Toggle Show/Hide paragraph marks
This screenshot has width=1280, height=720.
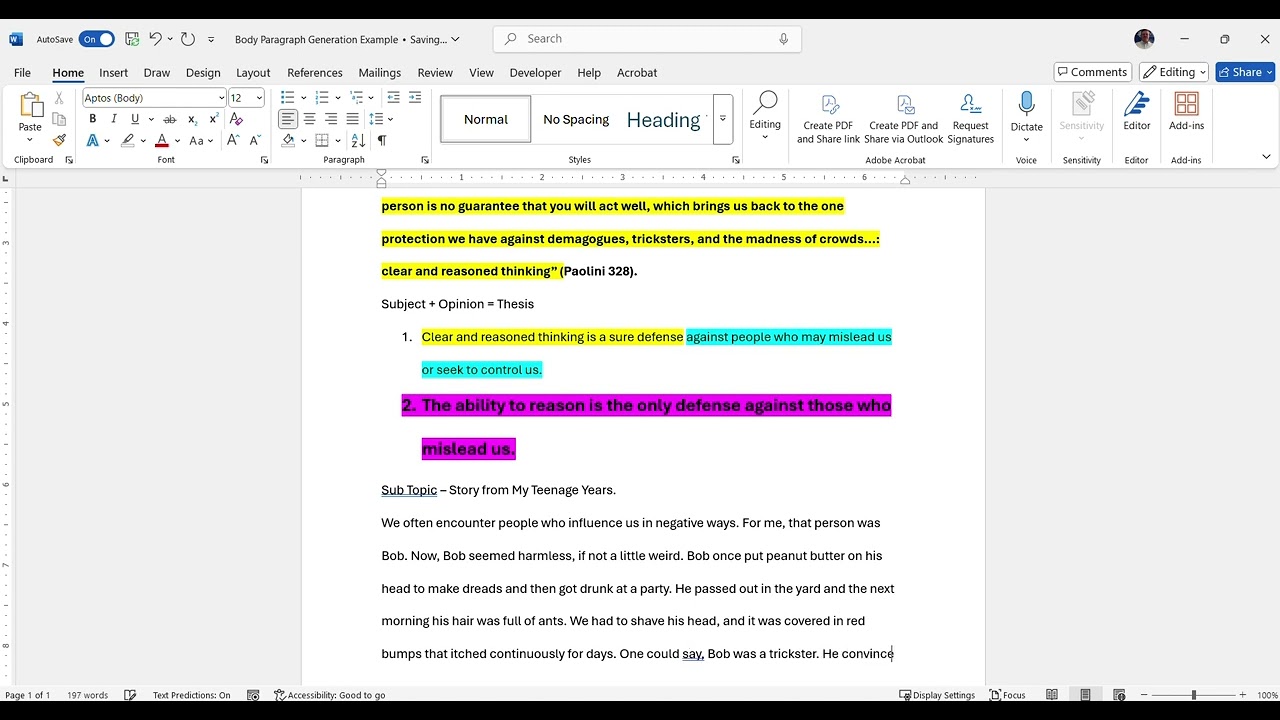(x=381, y=141)
